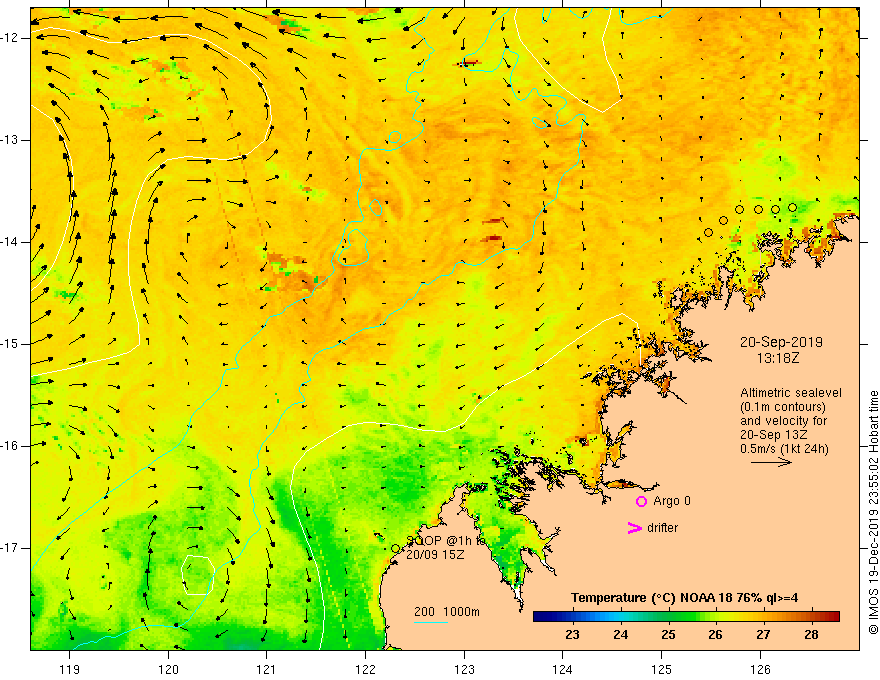The height and width of the screenshot is (680, 880).
Task: Click the magenta drifter arrowhead symbol
Action: [634, 528]
